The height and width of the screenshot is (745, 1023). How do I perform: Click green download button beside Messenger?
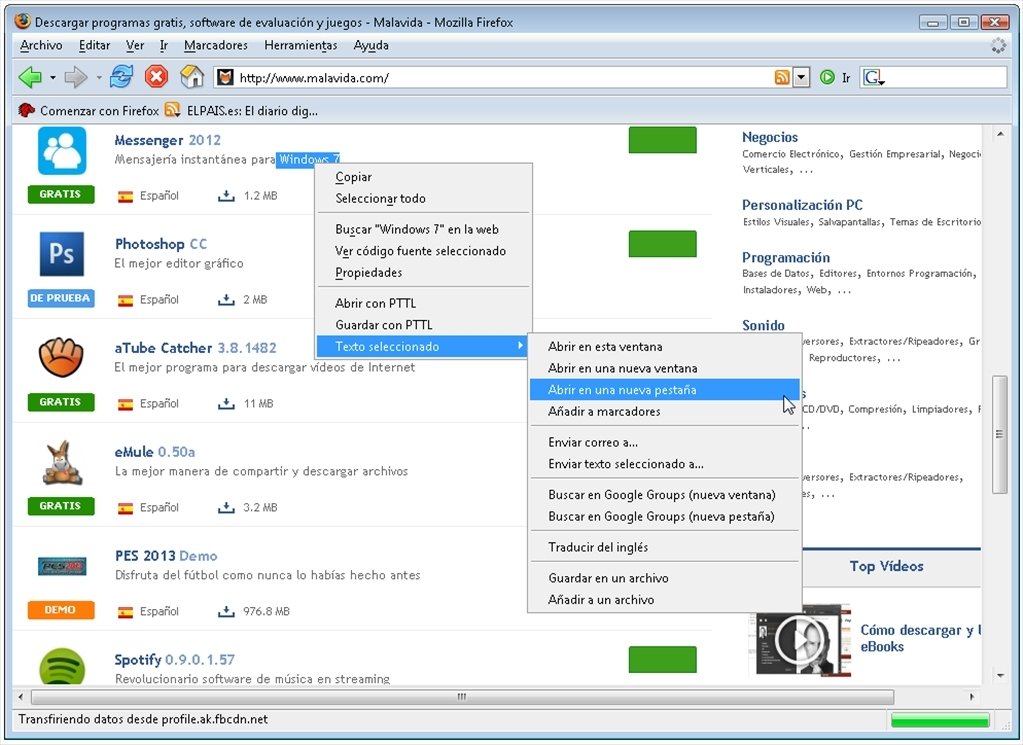[x=662, y=140]
